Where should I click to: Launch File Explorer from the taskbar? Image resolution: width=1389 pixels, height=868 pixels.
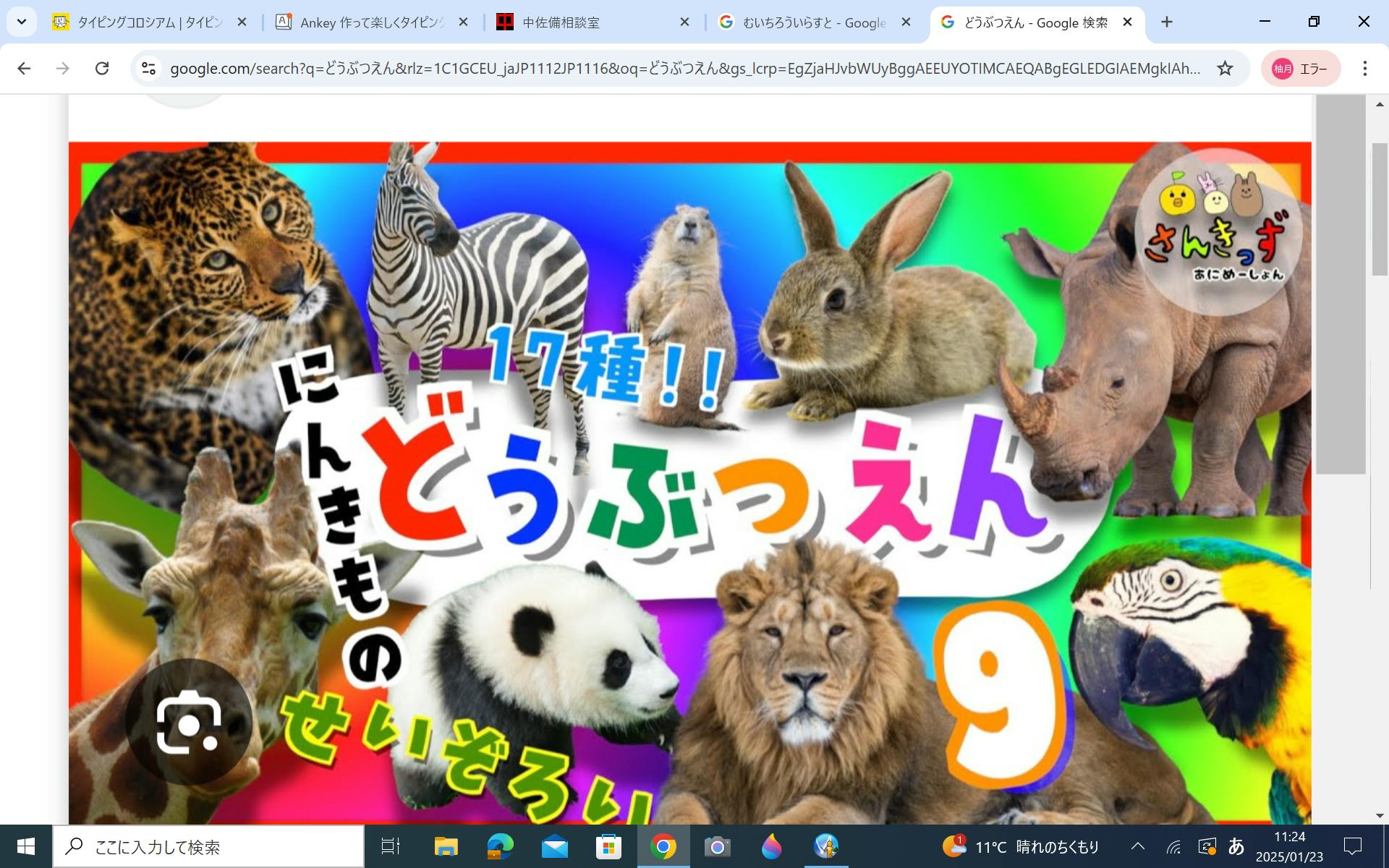[x=446, y=846]
